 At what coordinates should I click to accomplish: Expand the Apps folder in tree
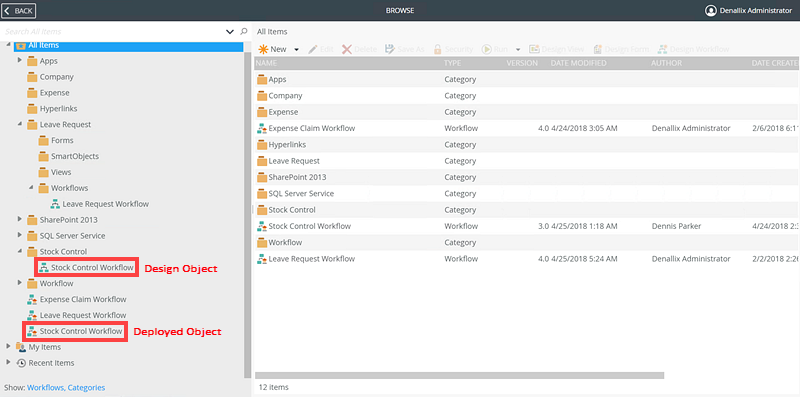19,60
